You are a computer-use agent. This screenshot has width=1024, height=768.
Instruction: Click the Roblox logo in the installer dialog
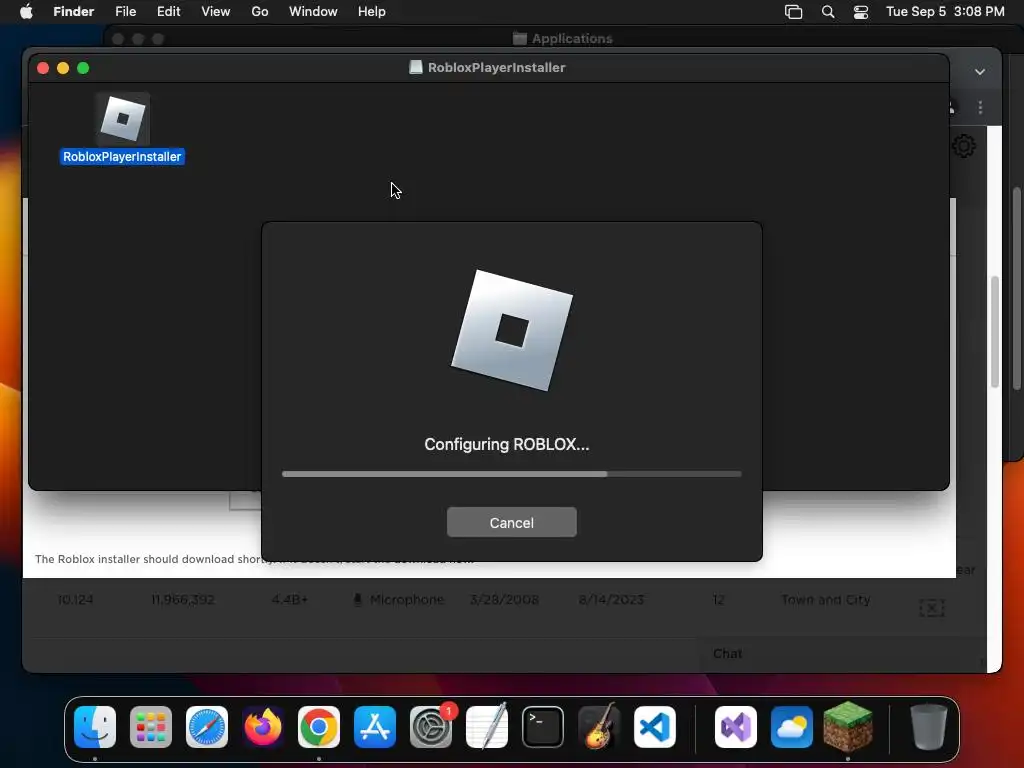point(512,330)
